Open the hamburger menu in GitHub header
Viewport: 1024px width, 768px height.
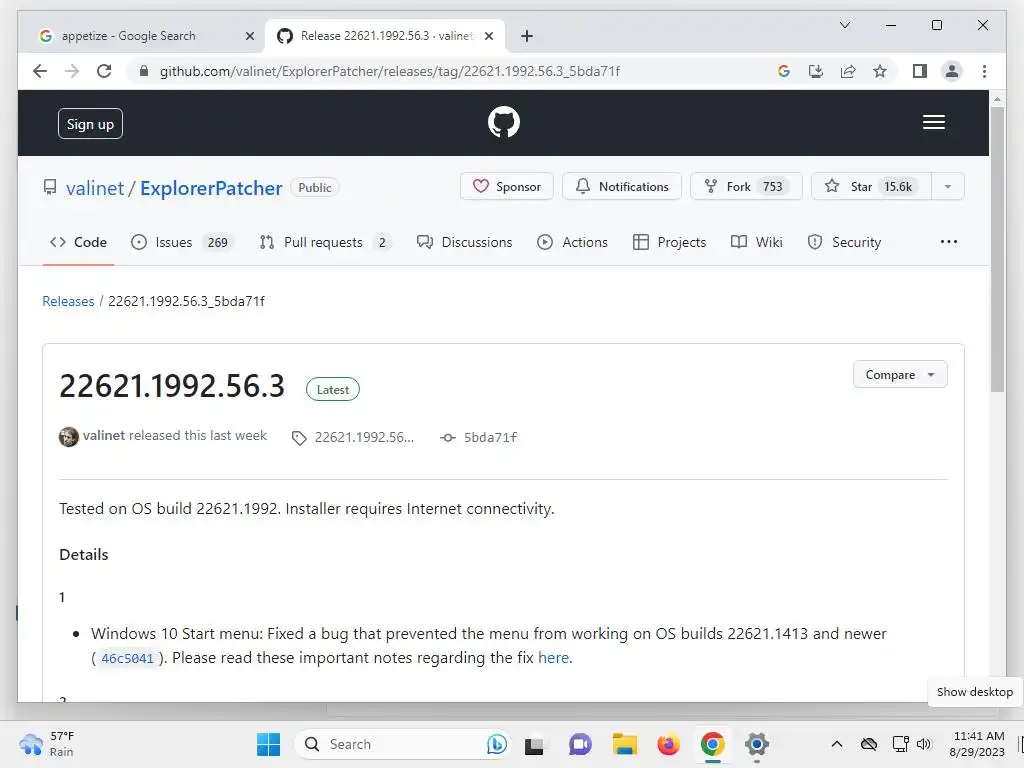pyautogui.click(x=933, y=122)
